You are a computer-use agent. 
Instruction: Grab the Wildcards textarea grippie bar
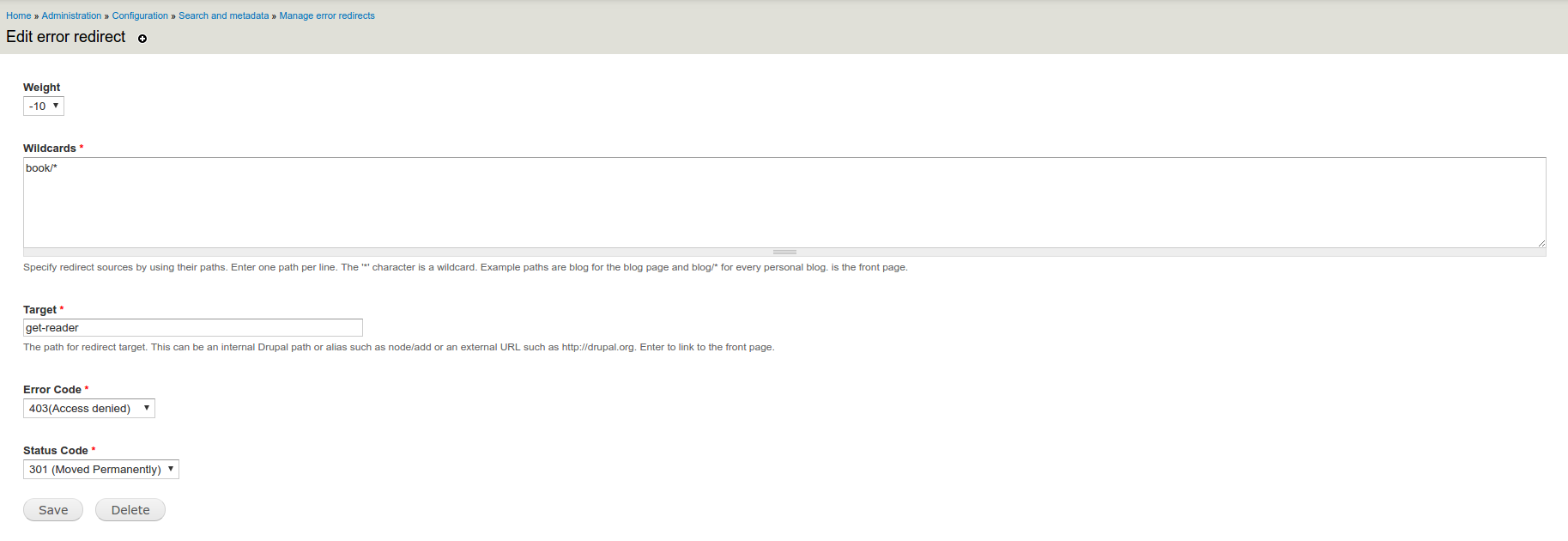[784, 252]
